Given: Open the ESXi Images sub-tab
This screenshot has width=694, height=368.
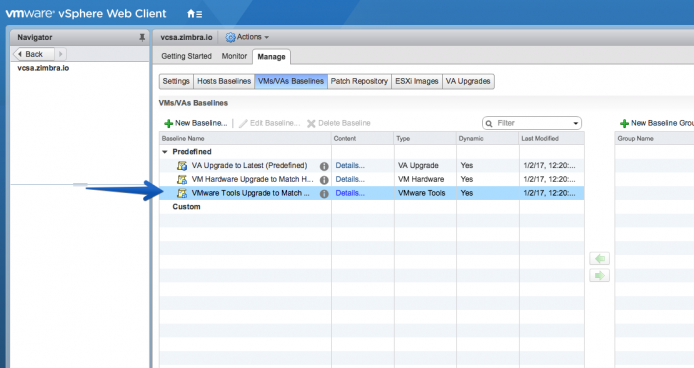Looking at the screenshot, I should [x=416, y=81].
